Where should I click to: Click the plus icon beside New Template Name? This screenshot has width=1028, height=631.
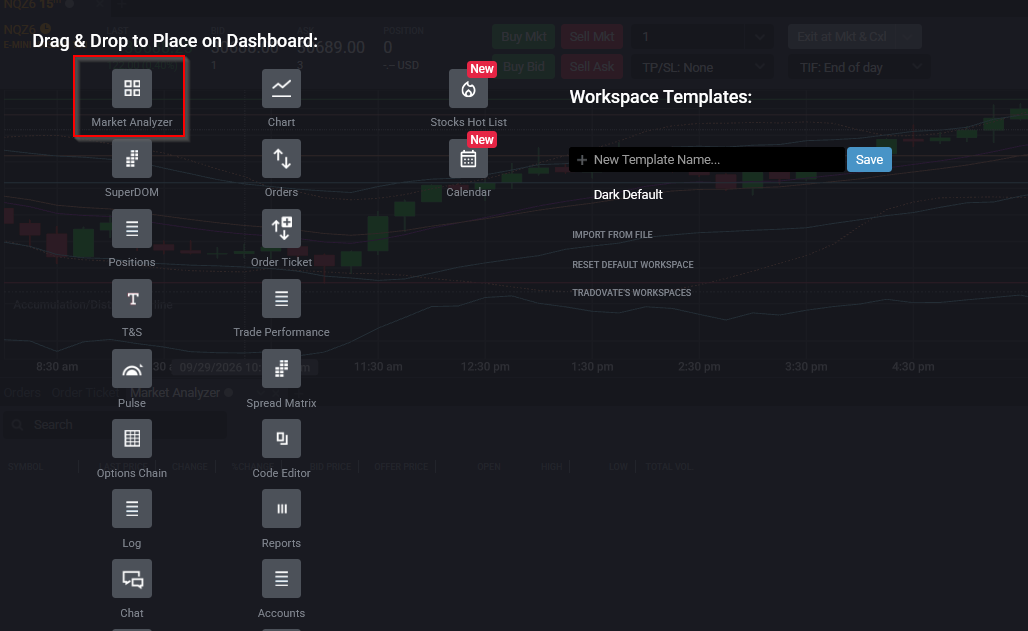click(582, 159)
